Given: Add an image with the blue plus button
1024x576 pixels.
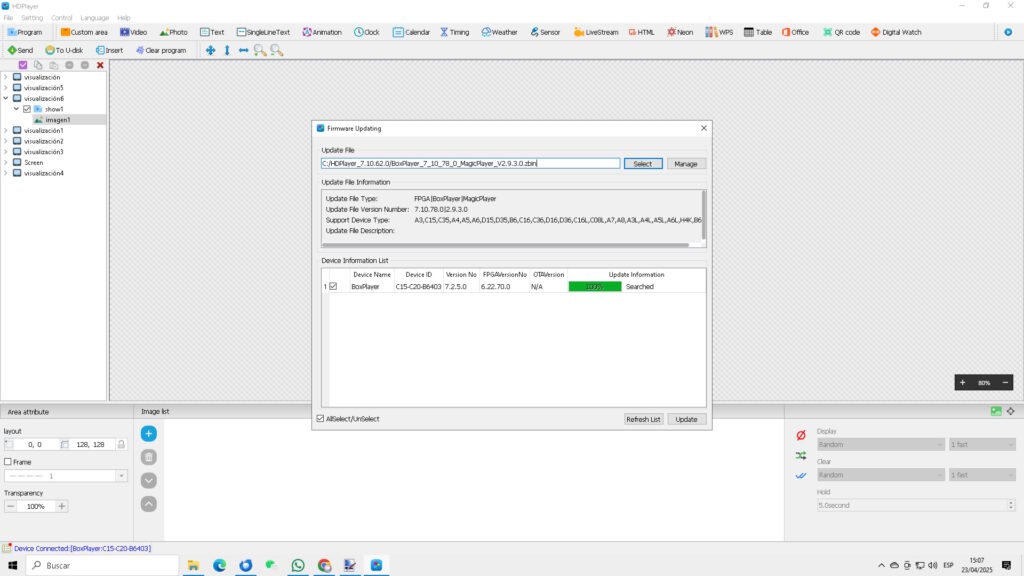Looking at the screenshot, I should [x=149, y=434].
